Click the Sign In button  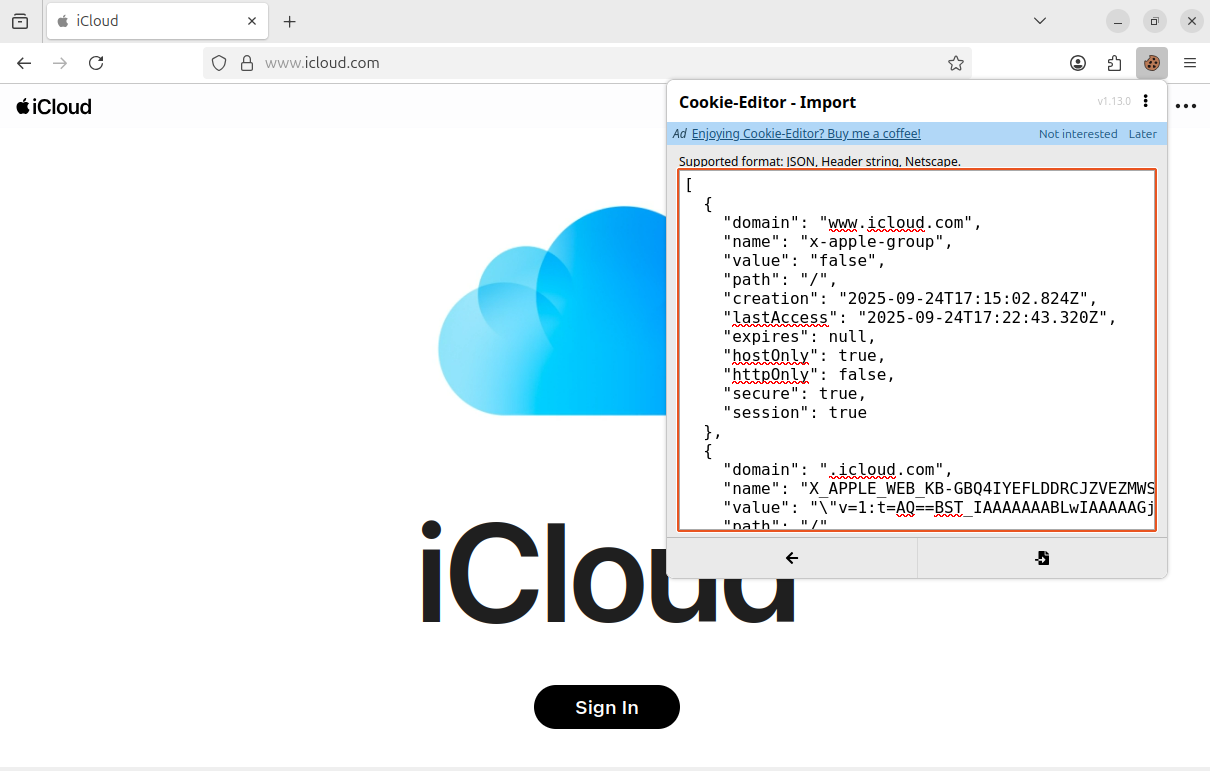click(x=607, y=707)
